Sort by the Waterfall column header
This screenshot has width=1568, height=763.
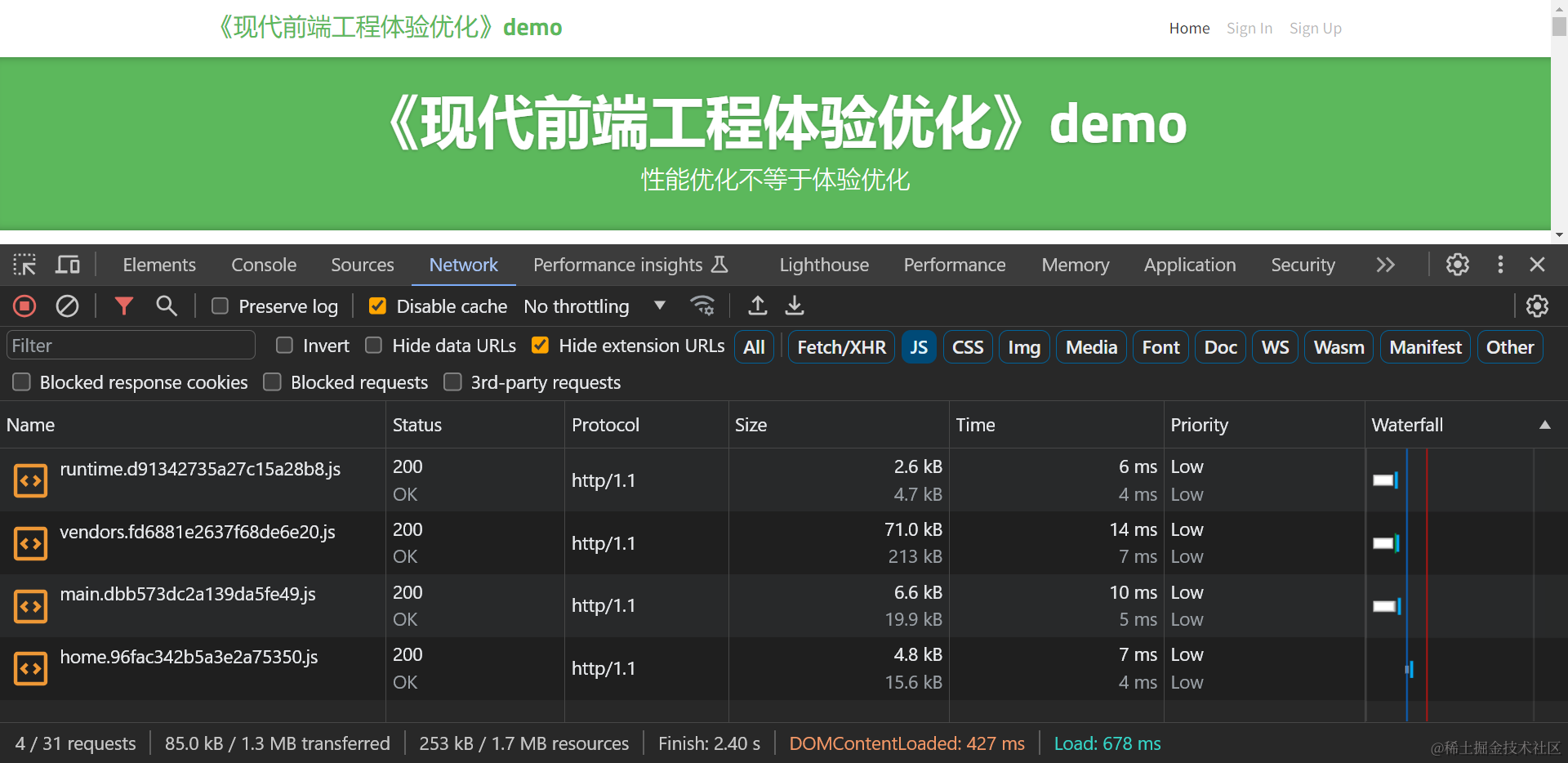coord(1407,425)
